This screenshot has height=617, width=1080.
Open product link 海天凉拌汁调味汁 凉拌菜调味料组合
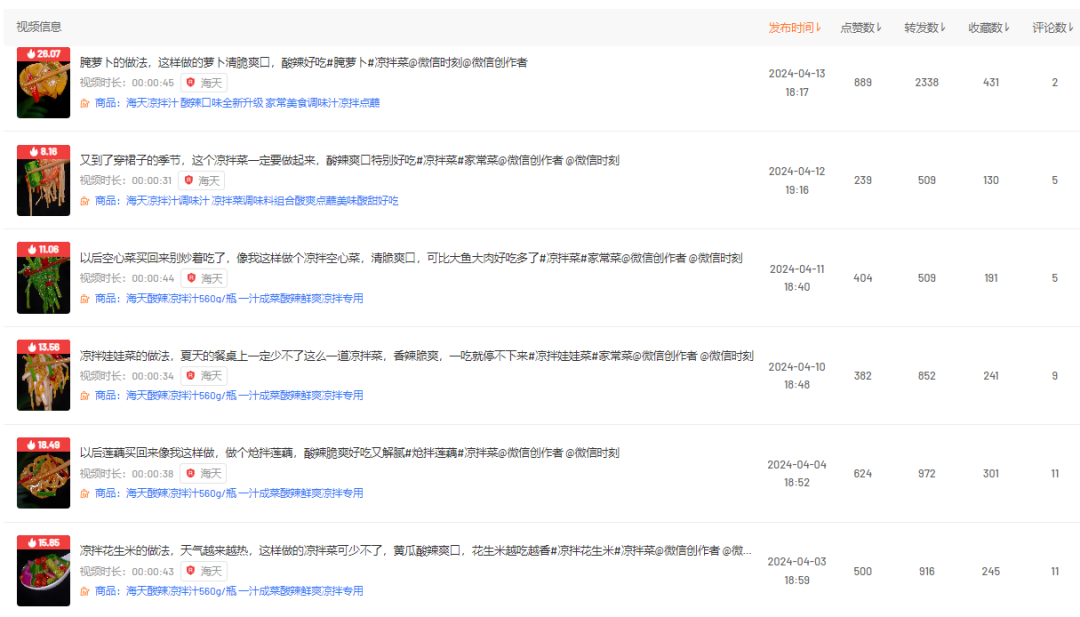pyautogui.click(x=262, y=201)
